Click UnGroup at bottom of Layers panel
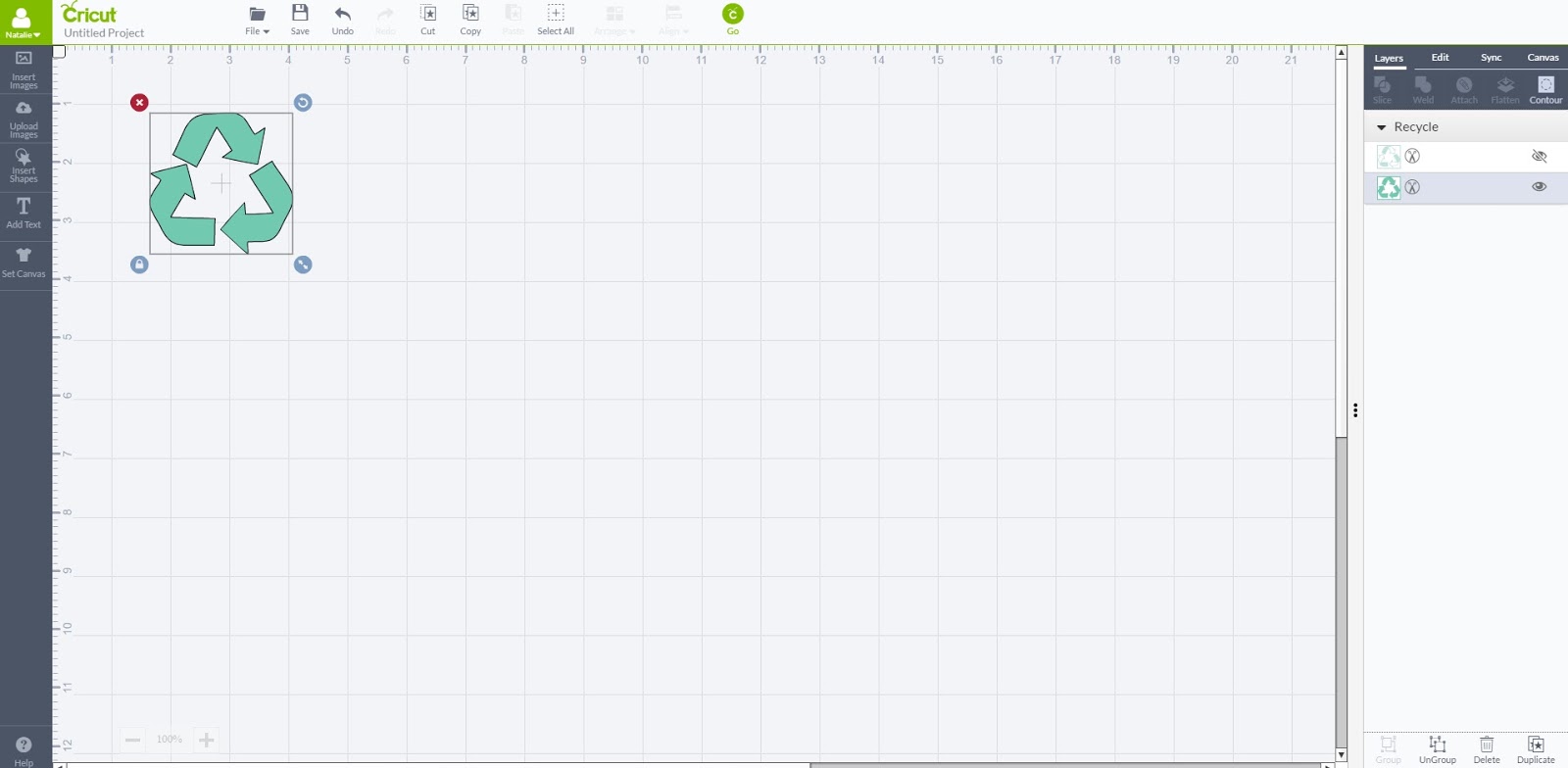The width and height of the screenshot is (1568, 768). [x=1438, y=749]
